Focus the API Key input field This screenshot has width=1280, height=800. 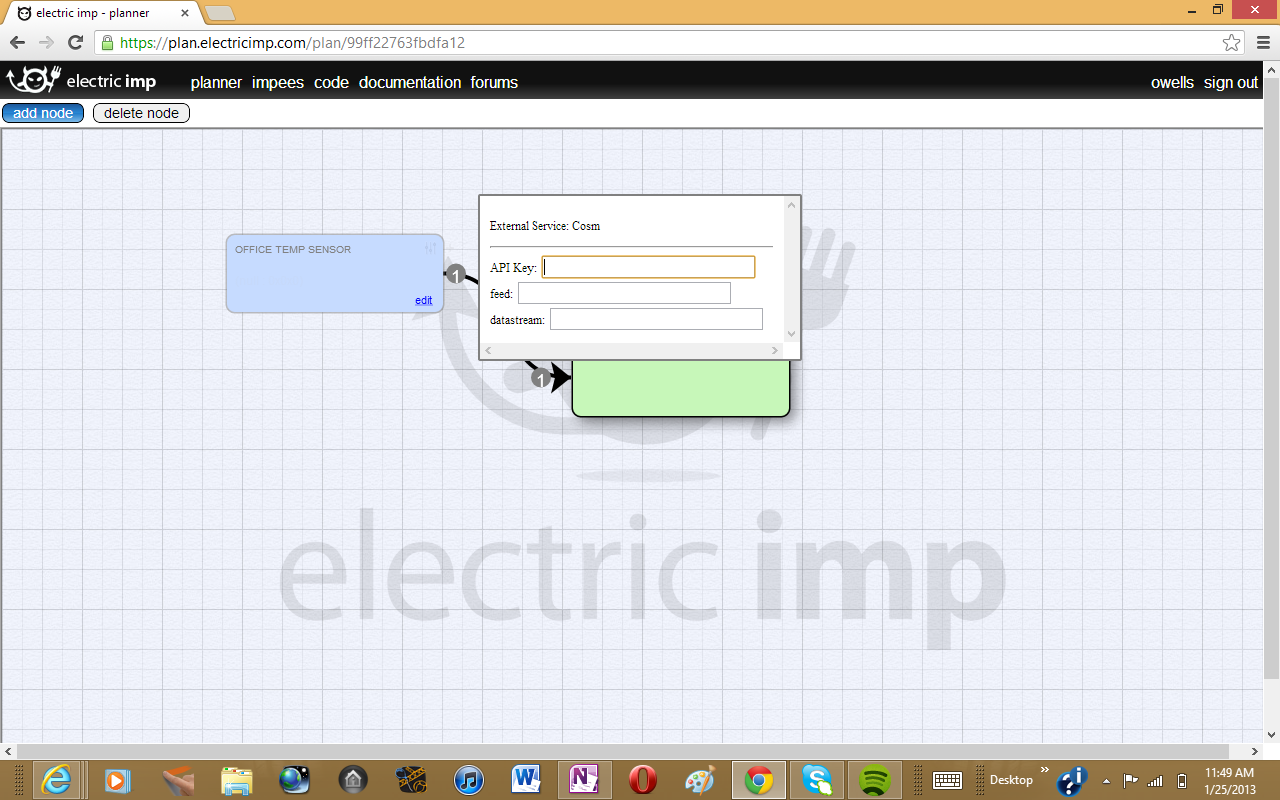point(648,267)
